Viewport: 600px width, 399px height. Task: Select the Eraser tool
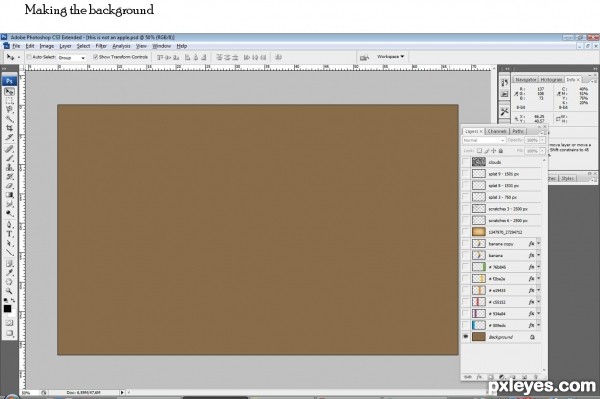pos(9,186)
